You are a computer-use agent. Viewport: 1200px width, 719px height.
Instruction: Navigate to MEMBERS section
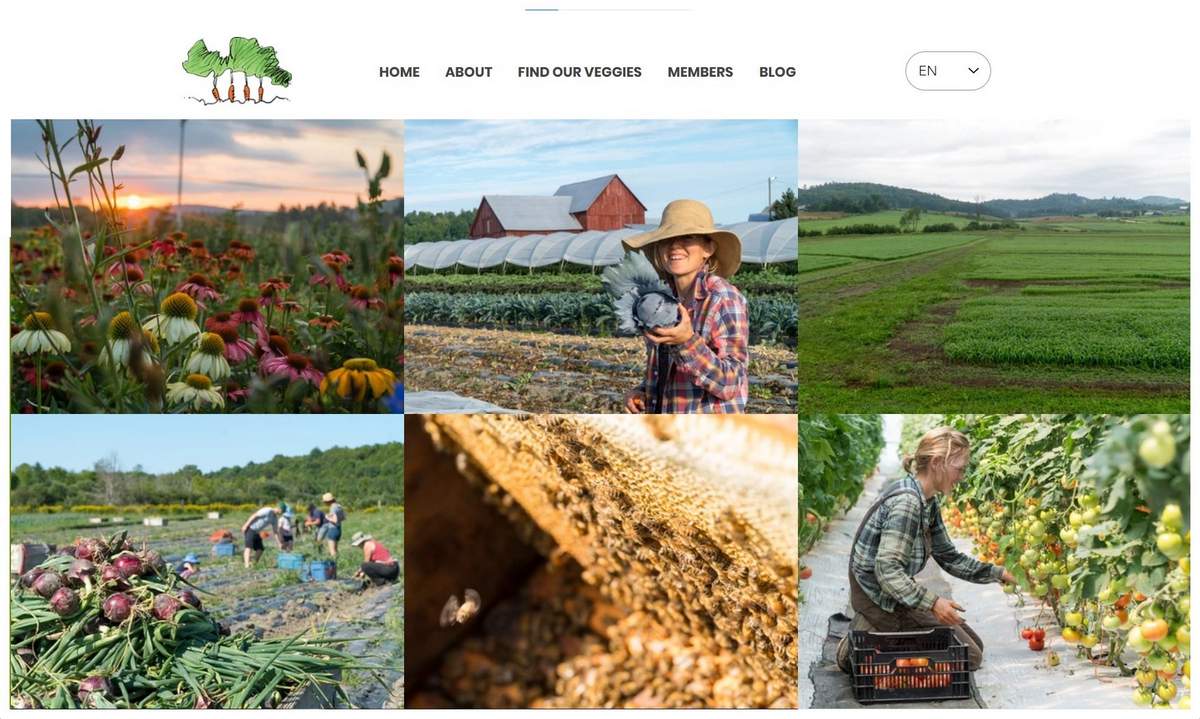700,72
